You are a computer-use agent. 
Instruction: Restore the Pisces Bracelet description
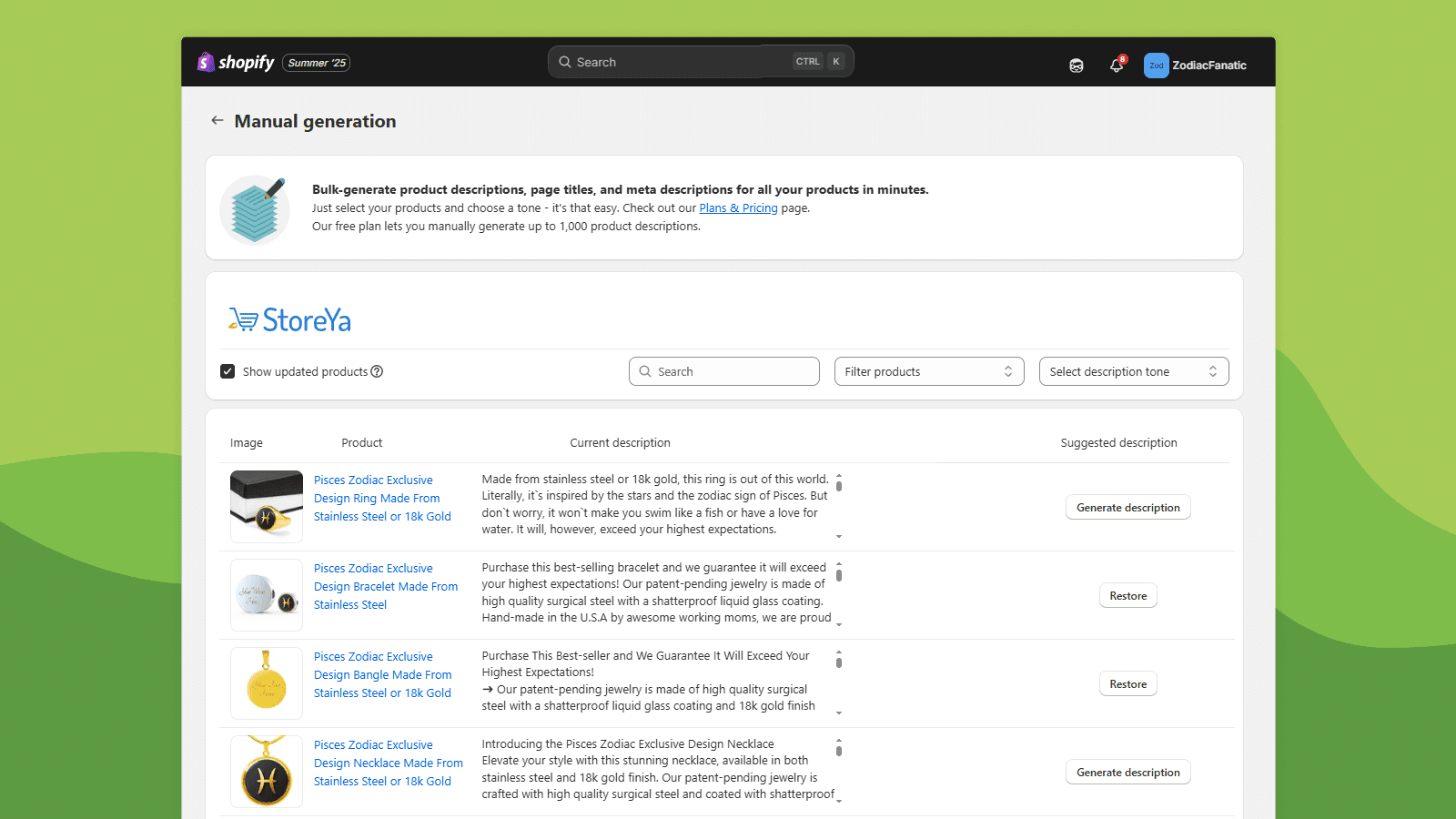[1127, 596]
